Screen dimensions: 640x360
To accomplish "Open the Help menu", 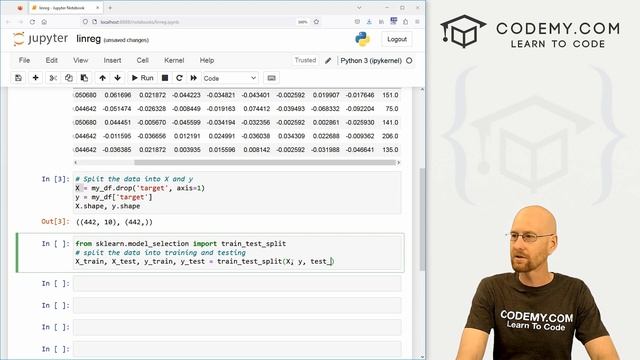I will click(207, 60).
